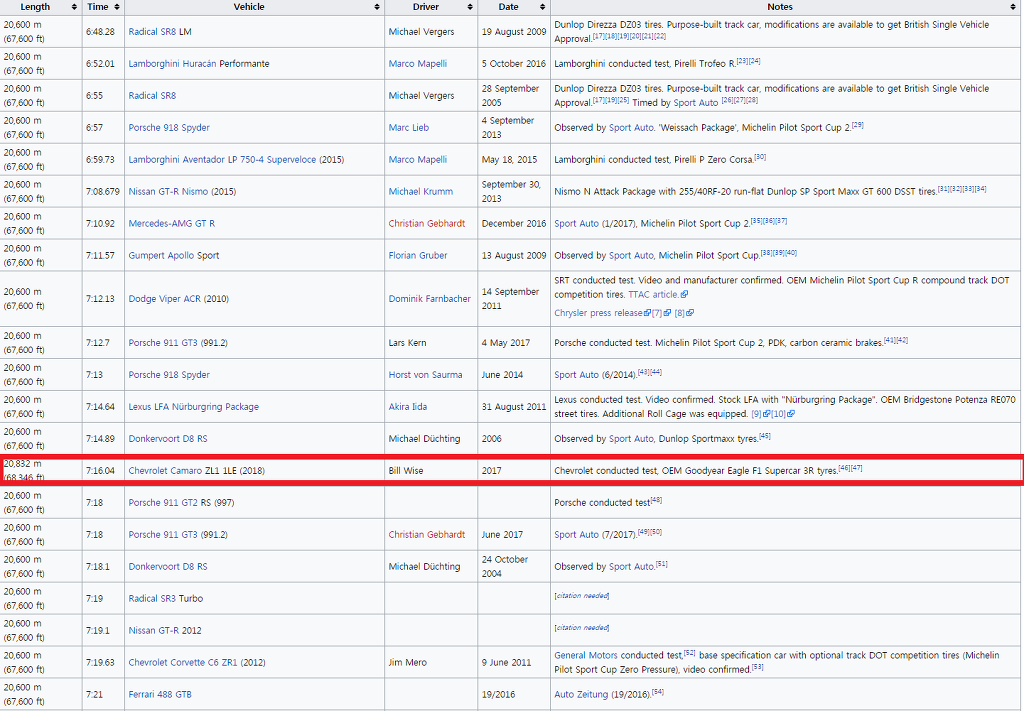Sort table by the Notes column arrows

point(1014,7)
